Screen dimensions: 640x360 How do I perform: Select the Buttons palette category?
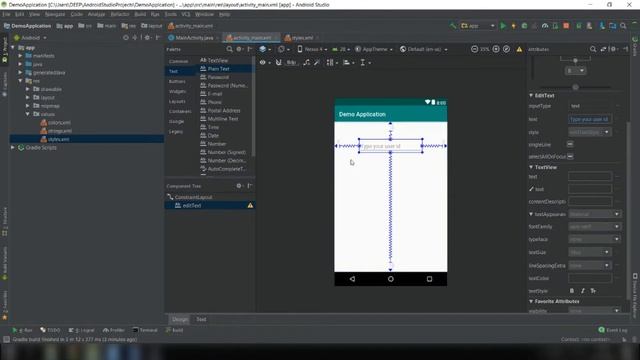click(177, 81)
